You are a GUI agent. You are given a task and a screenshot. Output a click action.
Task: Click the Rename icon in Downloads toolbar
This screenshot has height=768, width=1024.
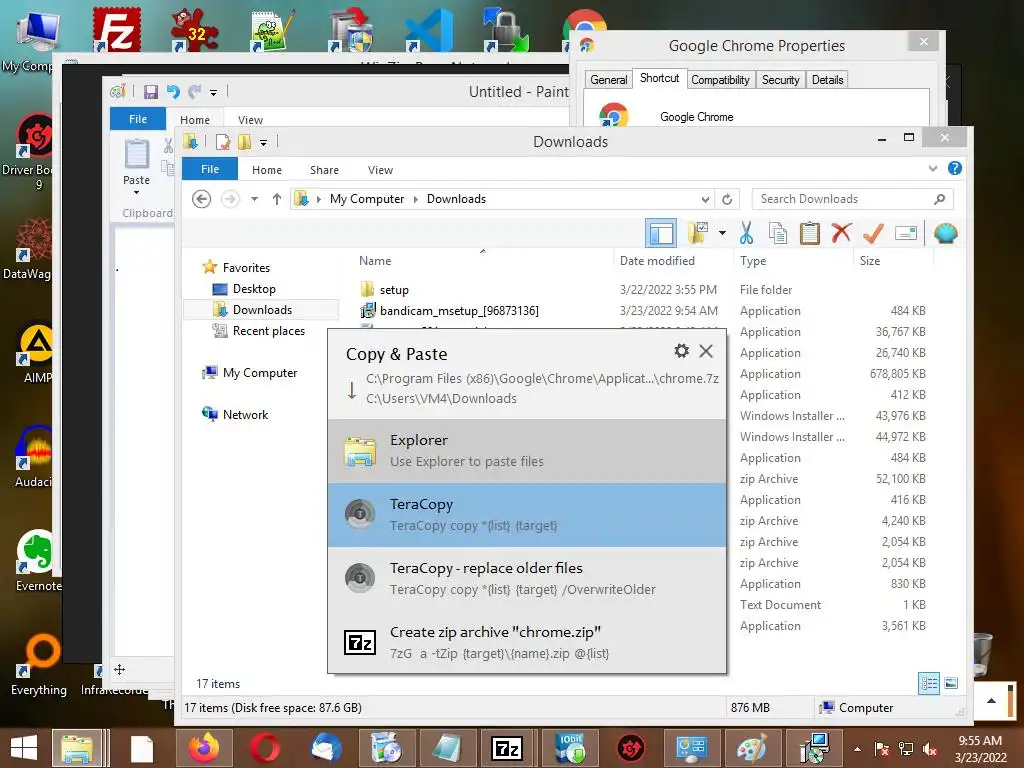point(906,233)
